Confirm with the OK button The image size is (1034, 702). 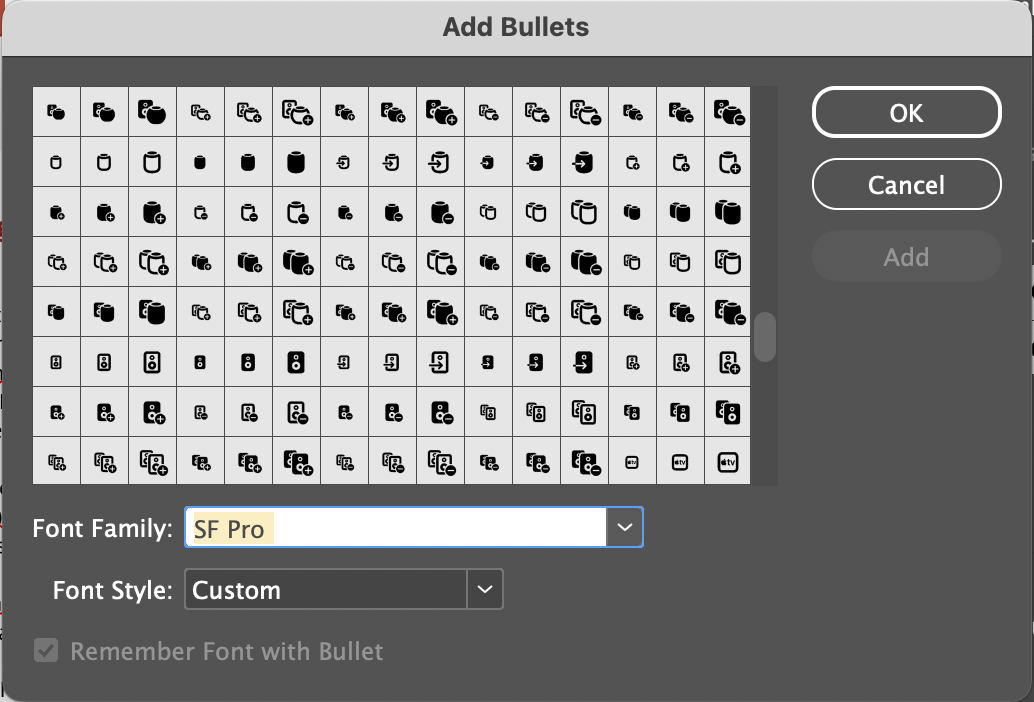(906, 112)
